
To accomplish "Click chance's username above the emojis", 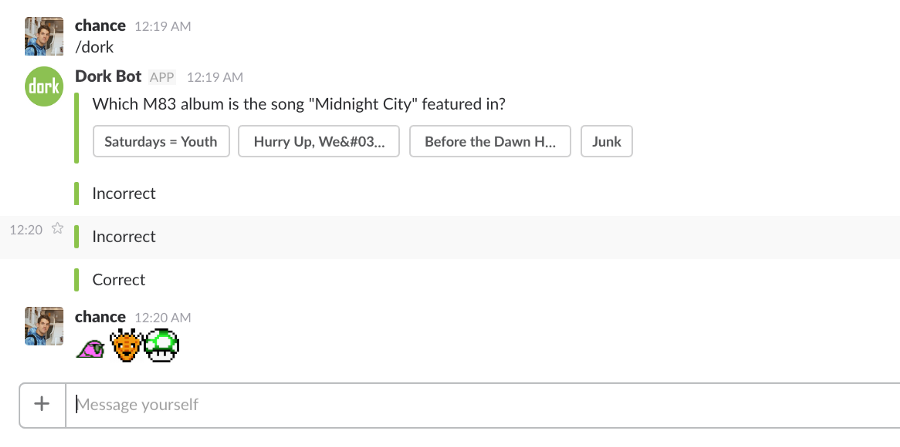I will coord(100,316).
